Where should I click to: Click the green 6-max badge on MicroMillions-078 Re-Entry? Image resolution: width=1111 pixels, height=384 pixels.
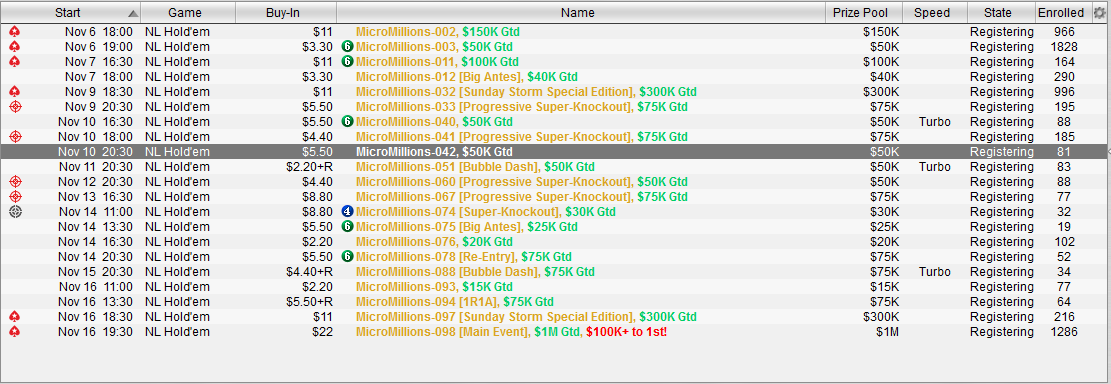[x=347, y=256]
